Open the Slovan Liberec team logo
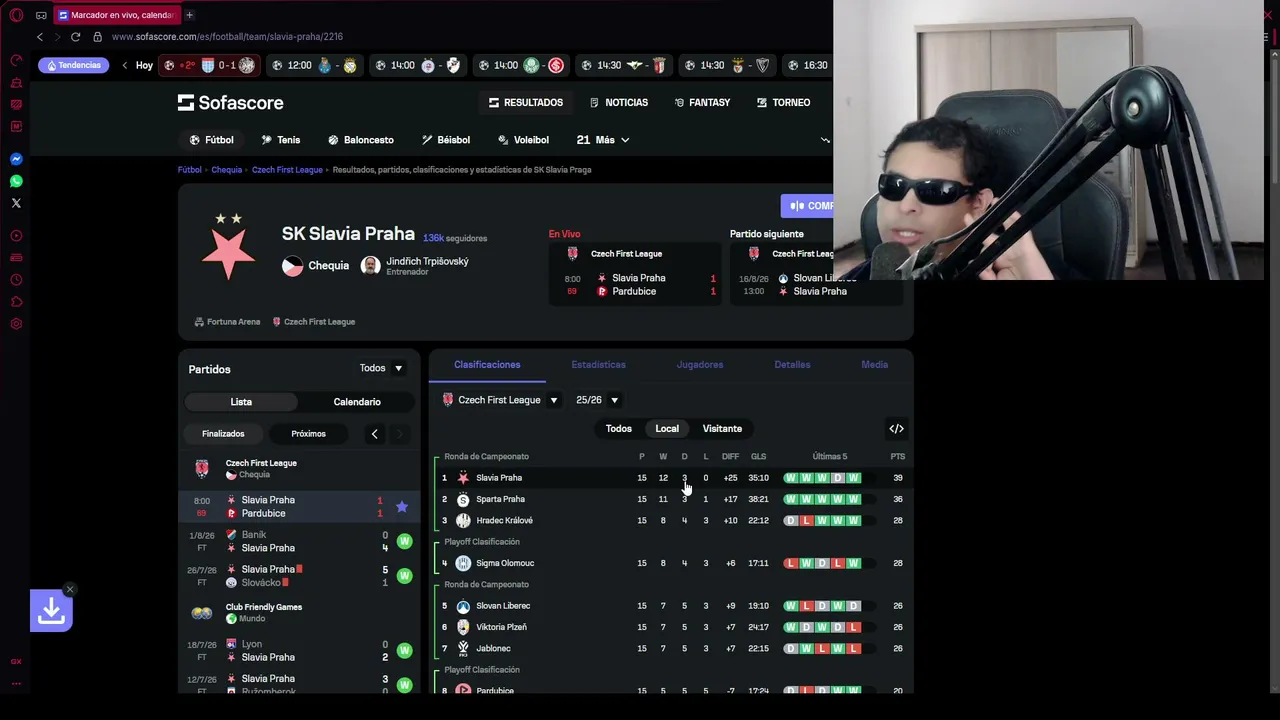Viewport: 1280px width, 720px height. (x=463, y=606)
